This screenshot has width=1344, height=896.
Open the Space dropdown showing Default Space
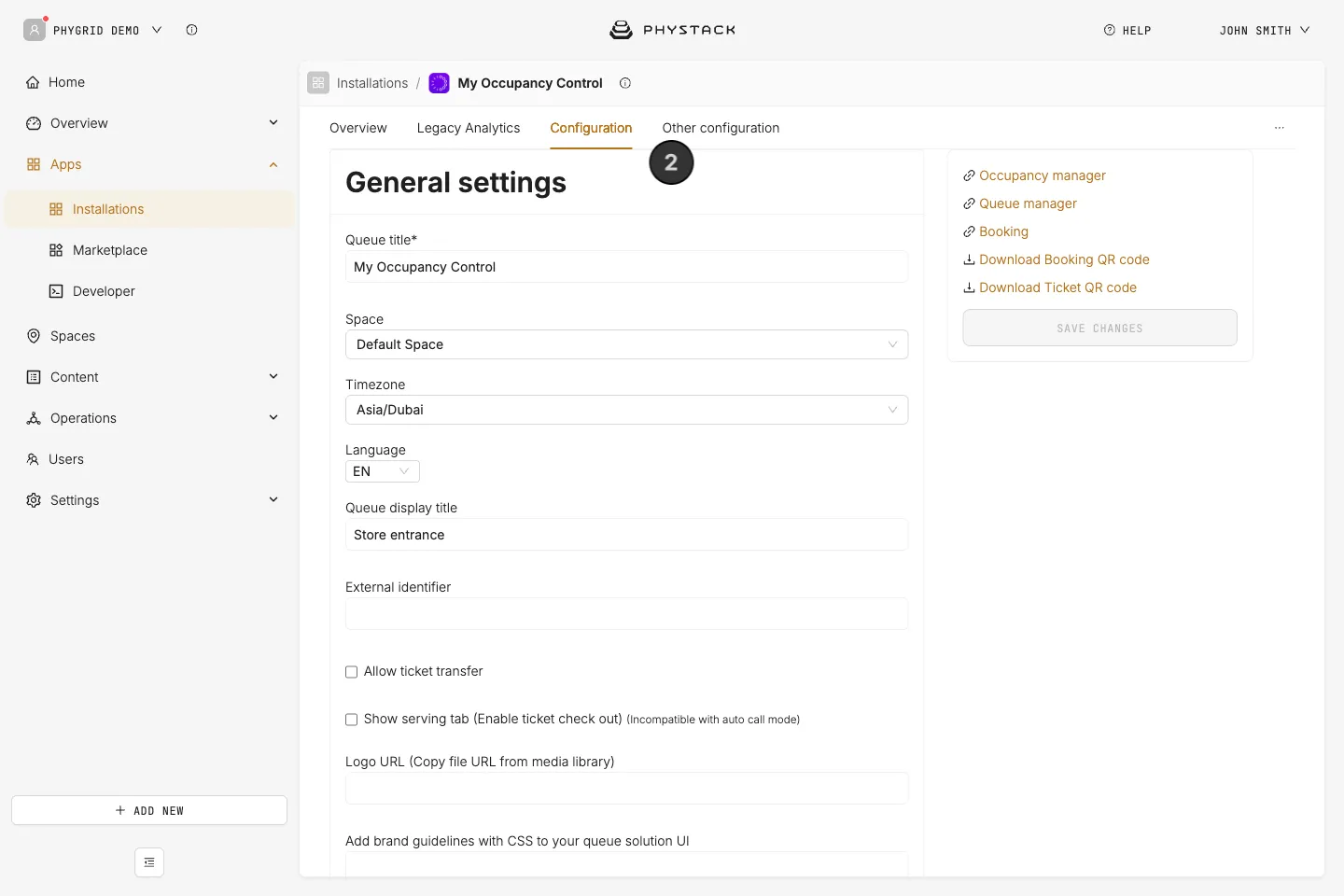[626, 344]
